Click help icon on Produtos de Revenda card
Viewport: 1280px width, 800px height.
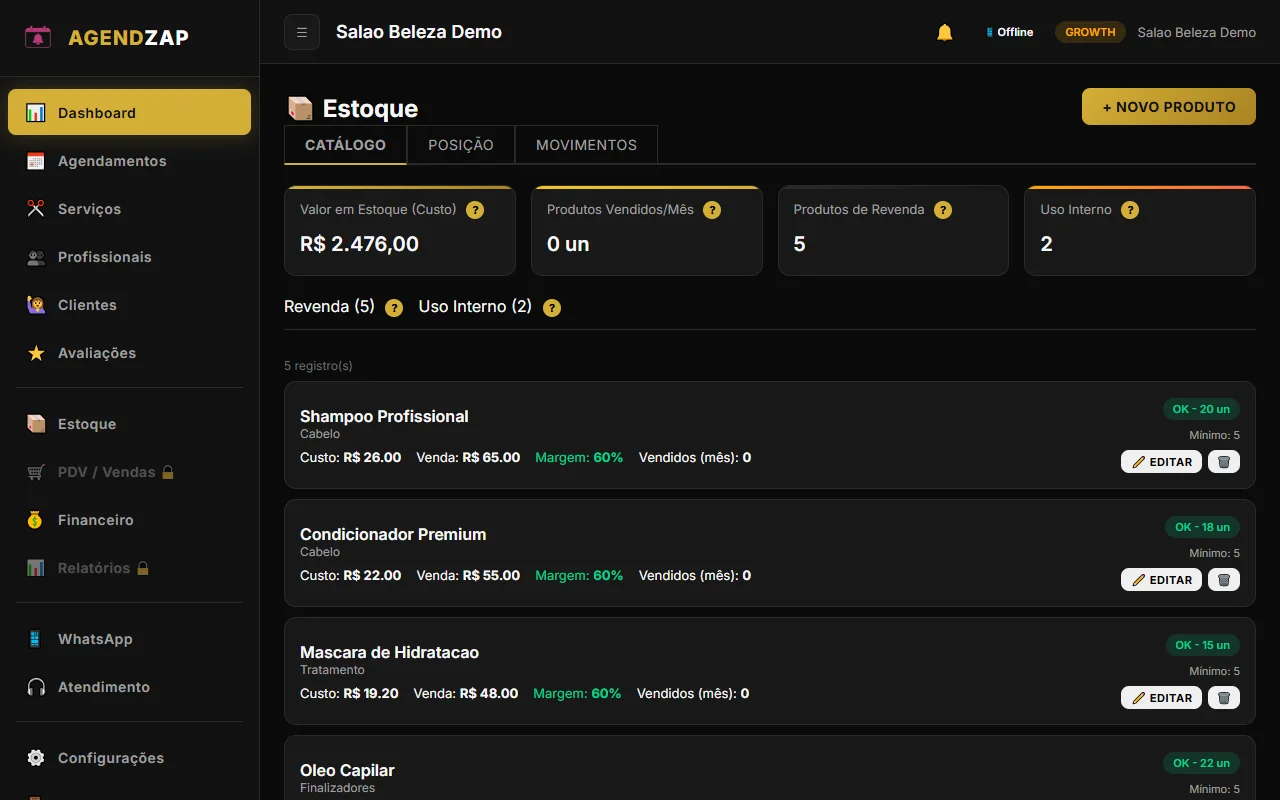click(x=942, y=210)
